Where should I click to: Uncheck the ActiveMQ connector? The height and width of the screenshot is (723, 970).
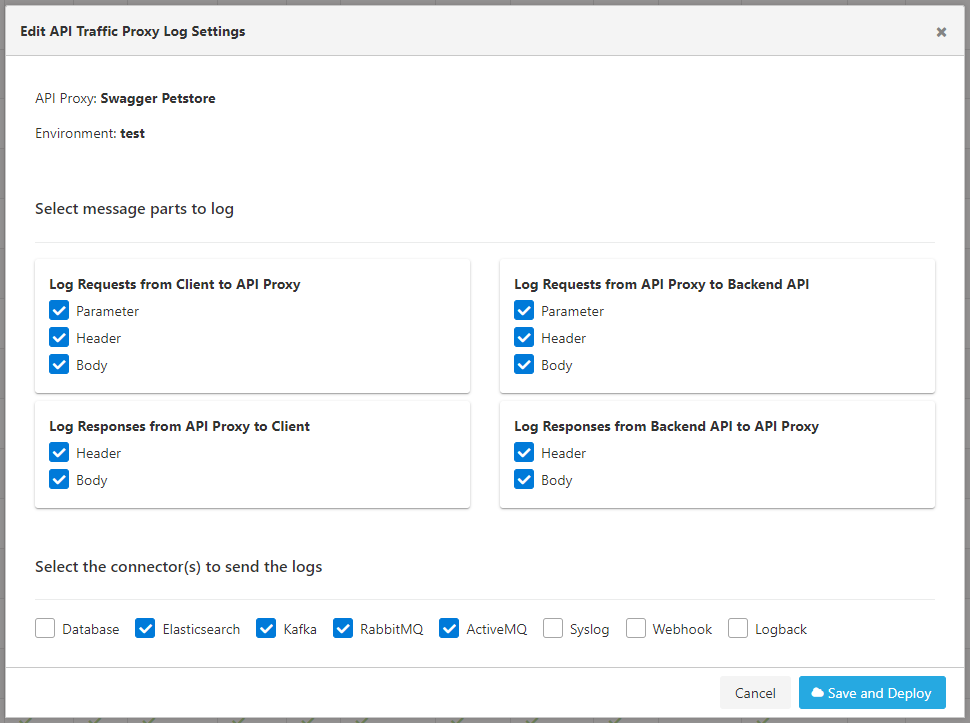point(449,628)
